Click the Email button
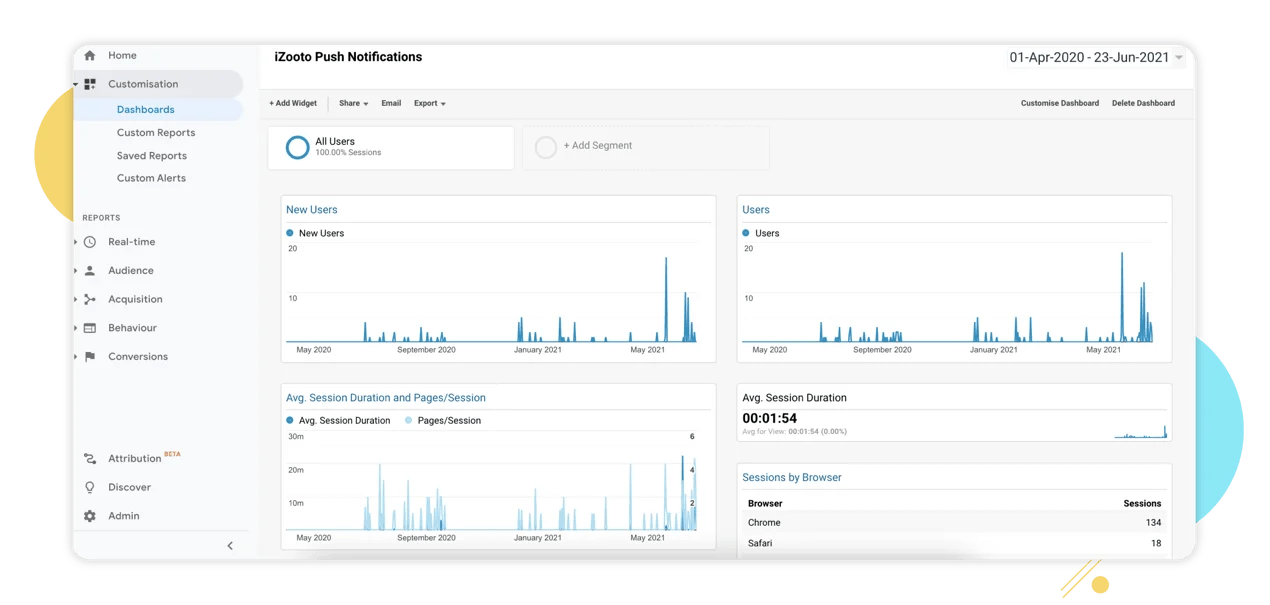The height and width of the screenshot is (605, 1270). point(391,103)
